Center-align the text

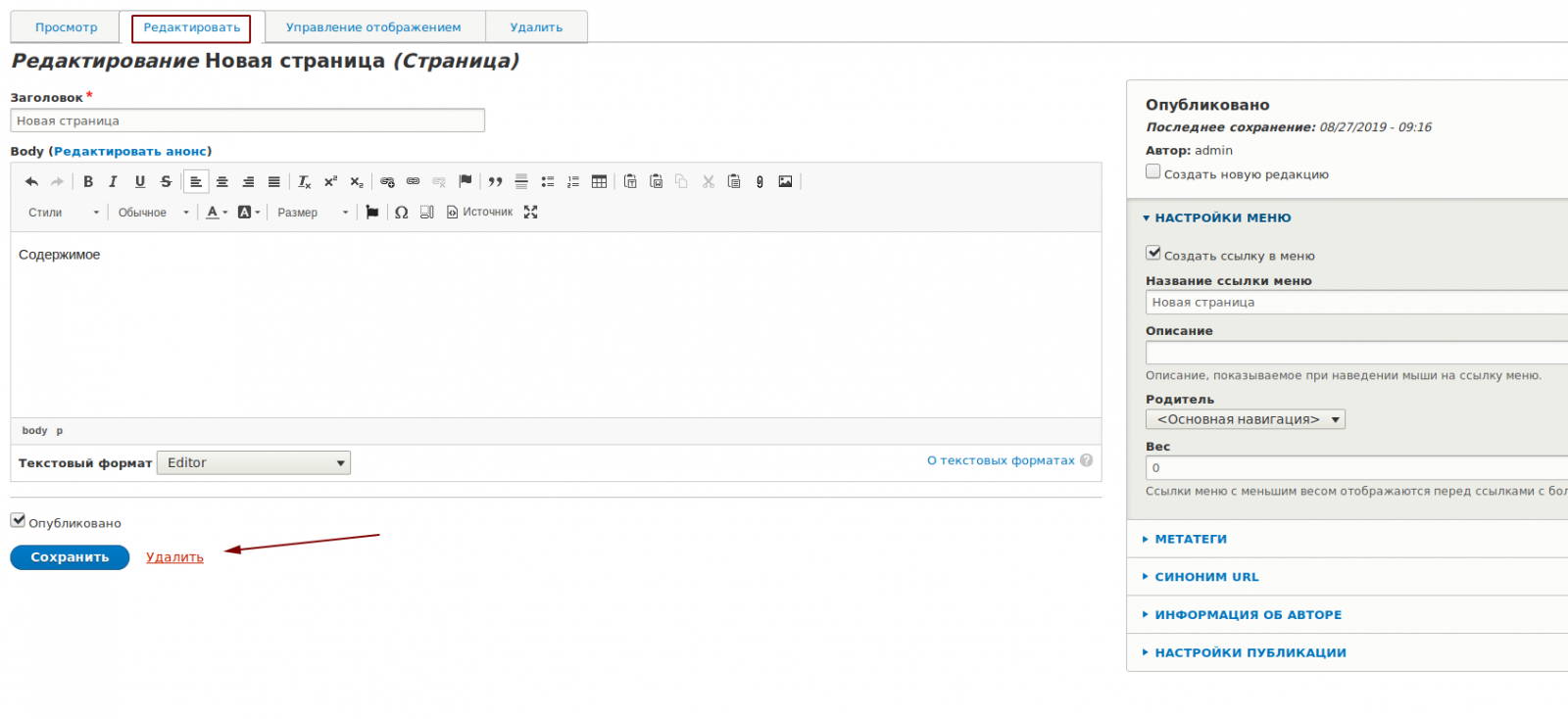coord(222,182)
